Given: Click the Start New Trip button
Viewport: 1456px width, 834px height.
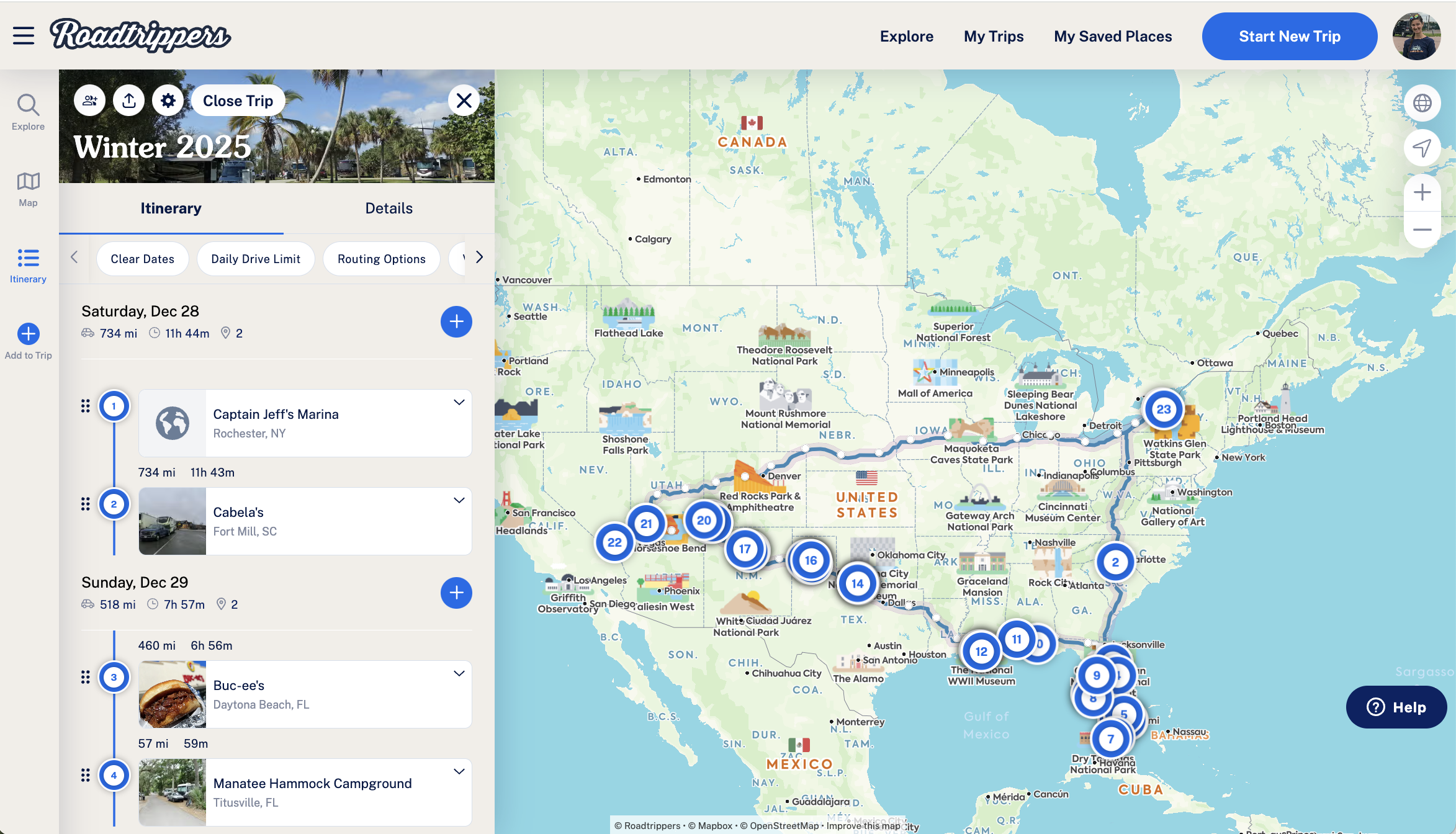Looking at the screenshot, I should point(1290,37).
